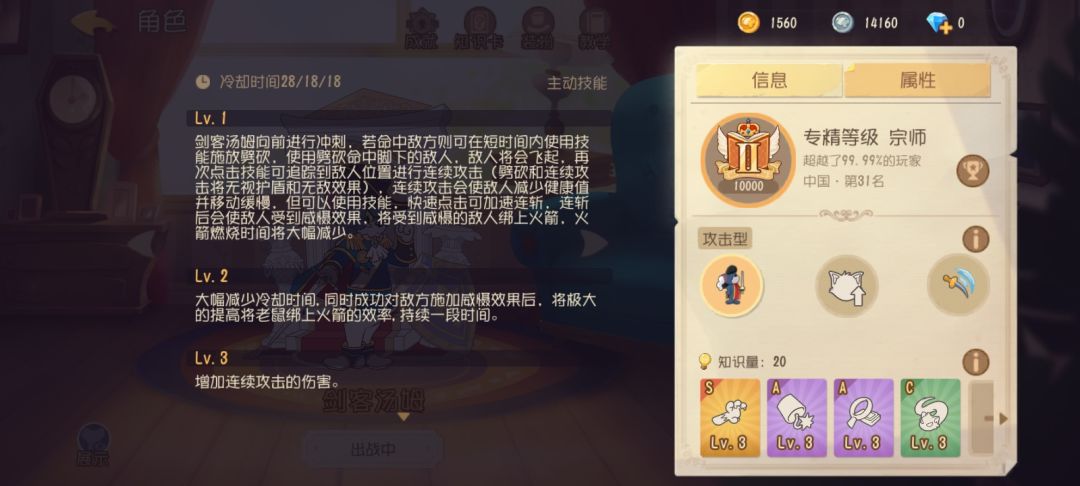Tap the info icon beside 知识量
This screenshot has height=486, width=1080.
975,362
